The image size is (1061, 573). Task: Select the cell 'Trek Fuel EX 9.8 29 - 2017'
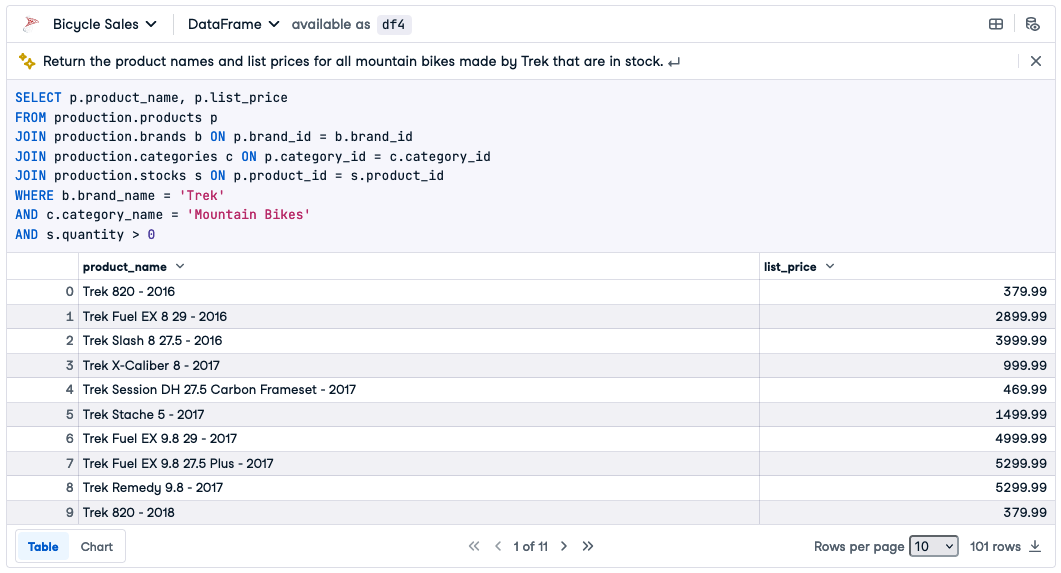418,438
